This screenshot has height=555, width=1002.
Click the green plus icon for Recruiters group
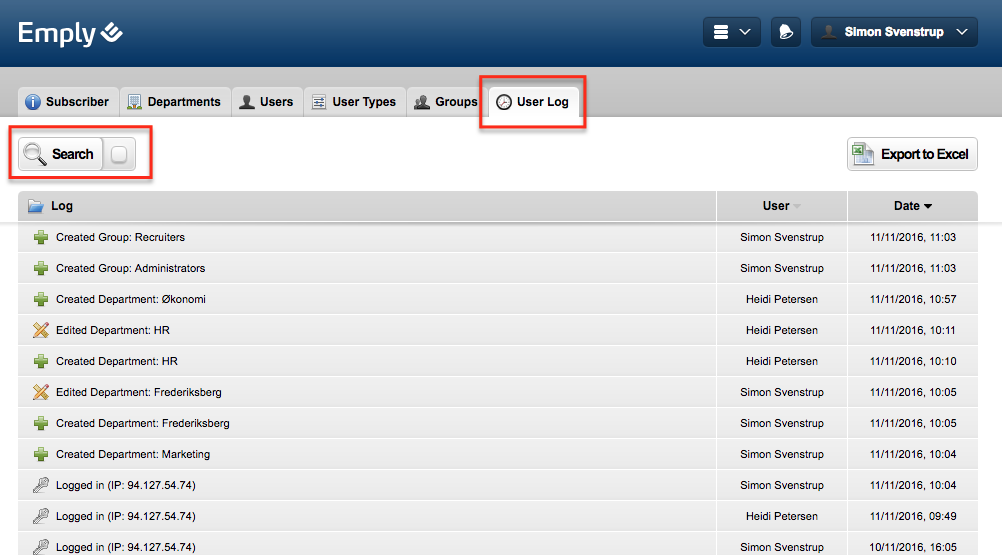(x=41, y=238)
